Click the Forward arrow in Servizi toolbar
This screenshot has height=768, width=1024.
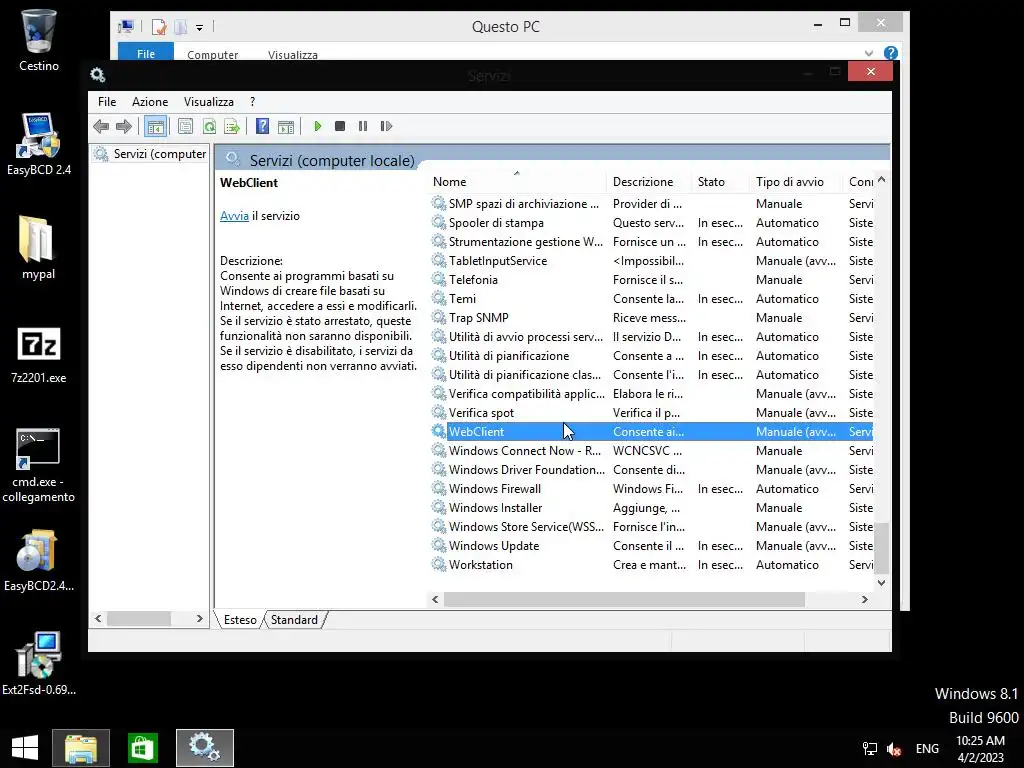coord(123,126)
